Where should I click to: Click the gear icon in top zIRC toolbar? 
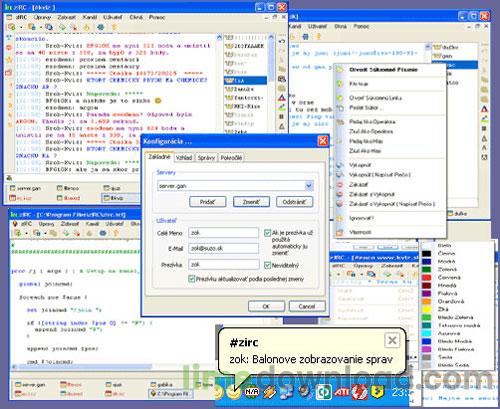tap(100, 27)
